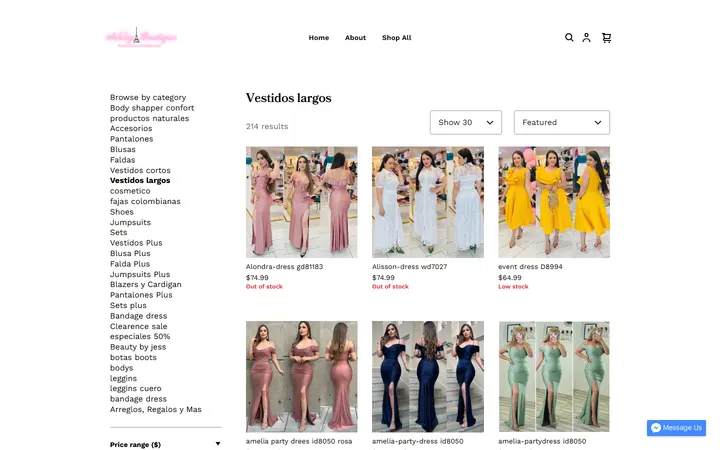This screenshot has height=450, width=720.
Task: Open Alondra-dress gd81183 product image
Action: pyautogui.click(x=302, y=202)
